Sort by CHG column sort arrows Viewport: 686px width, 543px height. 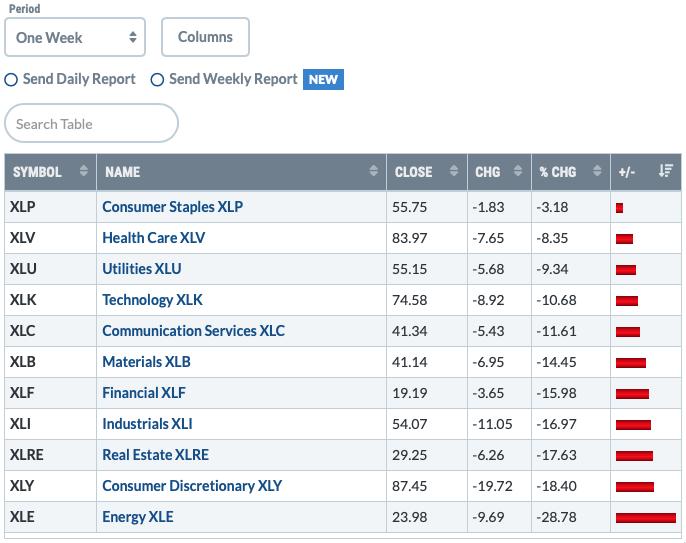click(x=518, y=171)
